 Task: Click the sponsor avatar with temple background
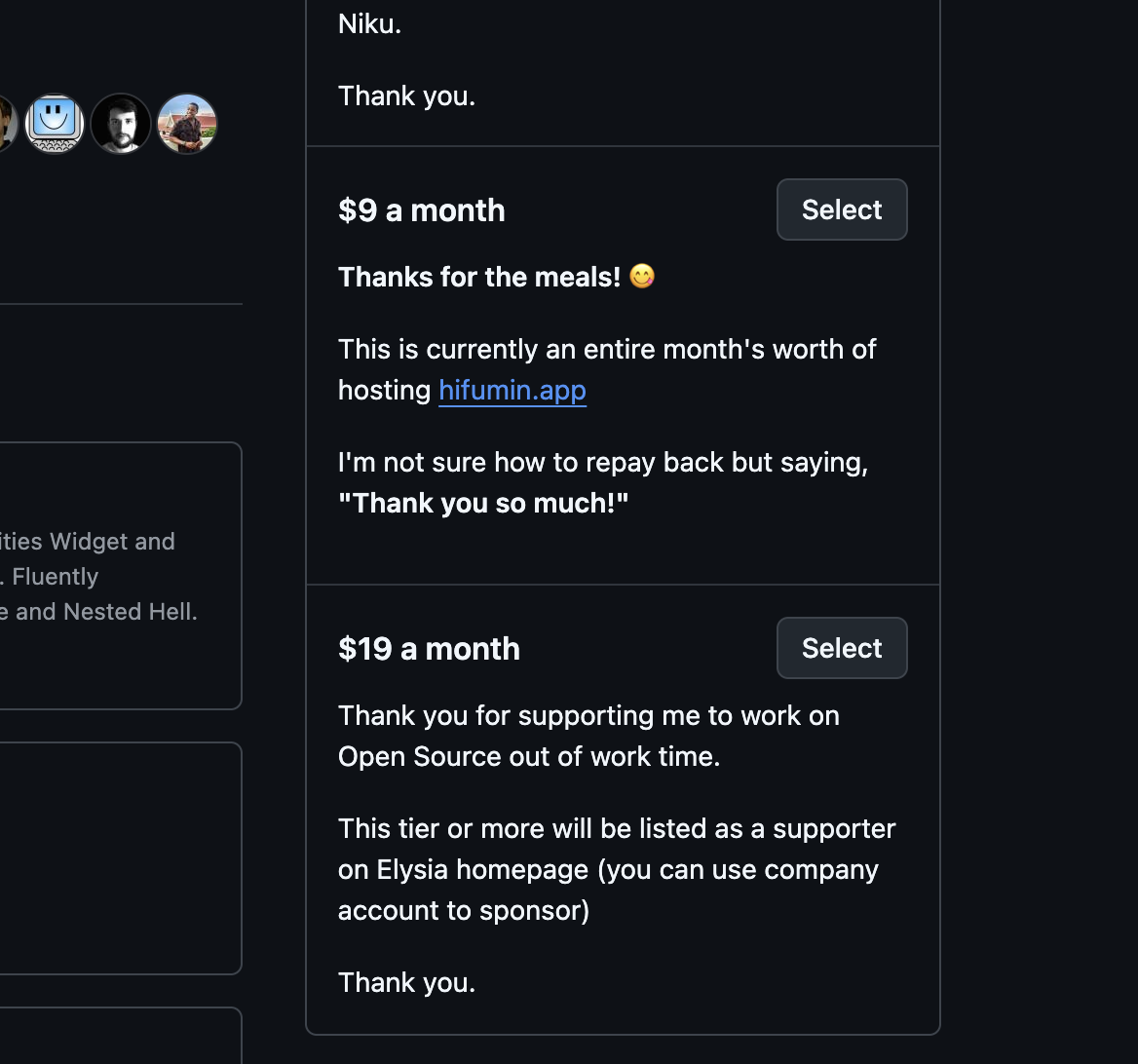pos(186,124)
